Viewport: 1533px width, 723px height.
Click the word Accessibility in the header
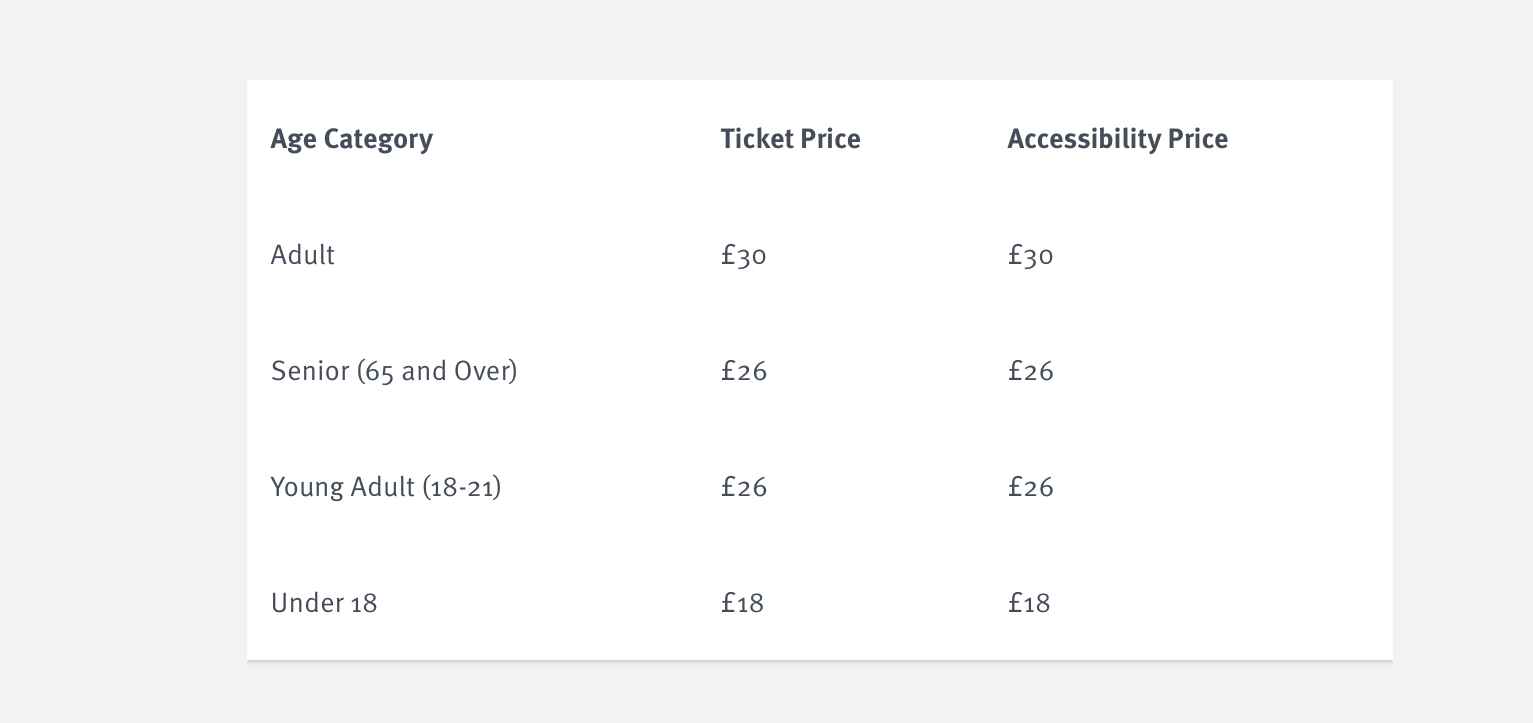[1070, 139]
